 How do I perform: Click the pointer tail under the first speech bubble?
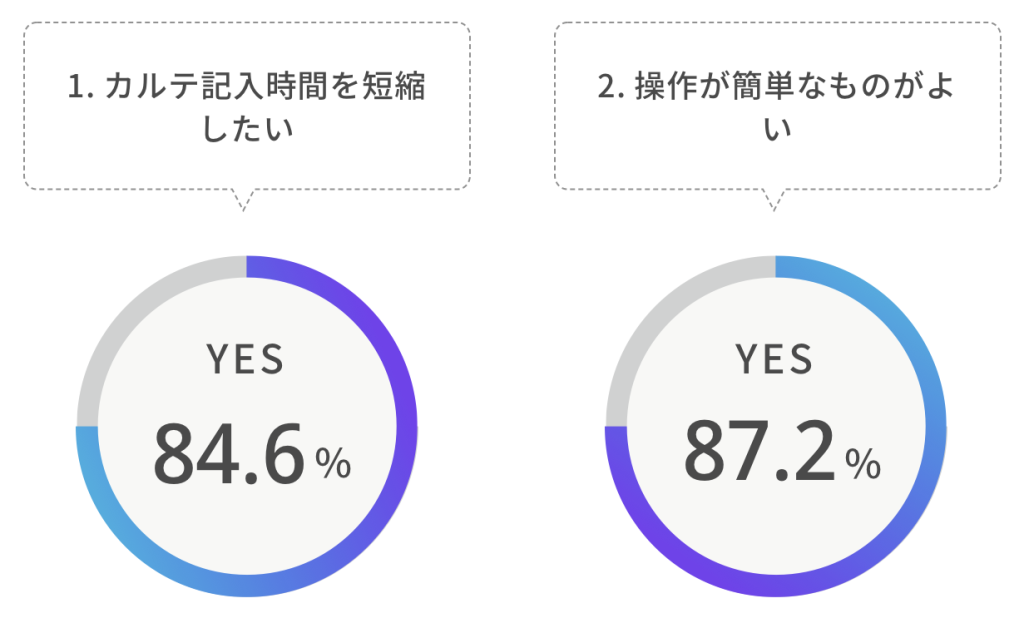coord(240,199)
